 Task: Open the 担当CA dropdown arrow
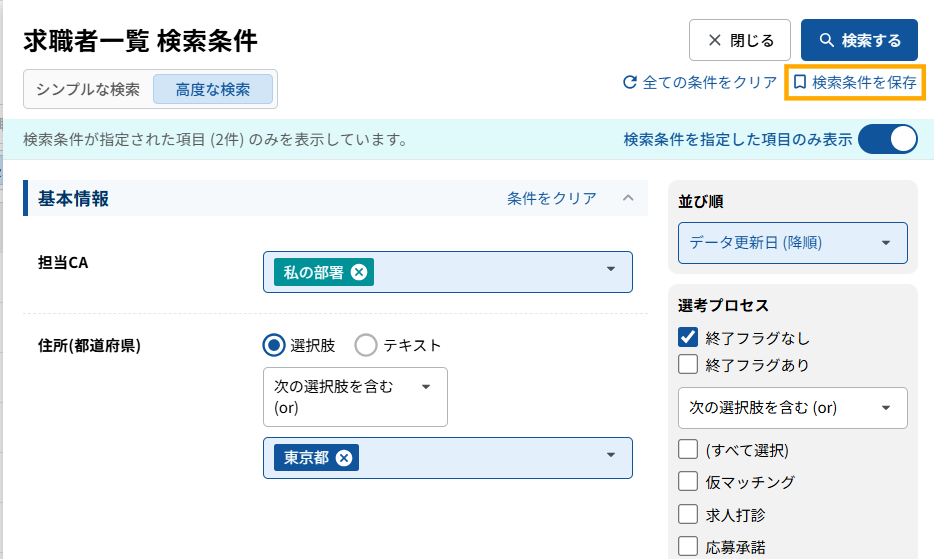tap(610, 270)
